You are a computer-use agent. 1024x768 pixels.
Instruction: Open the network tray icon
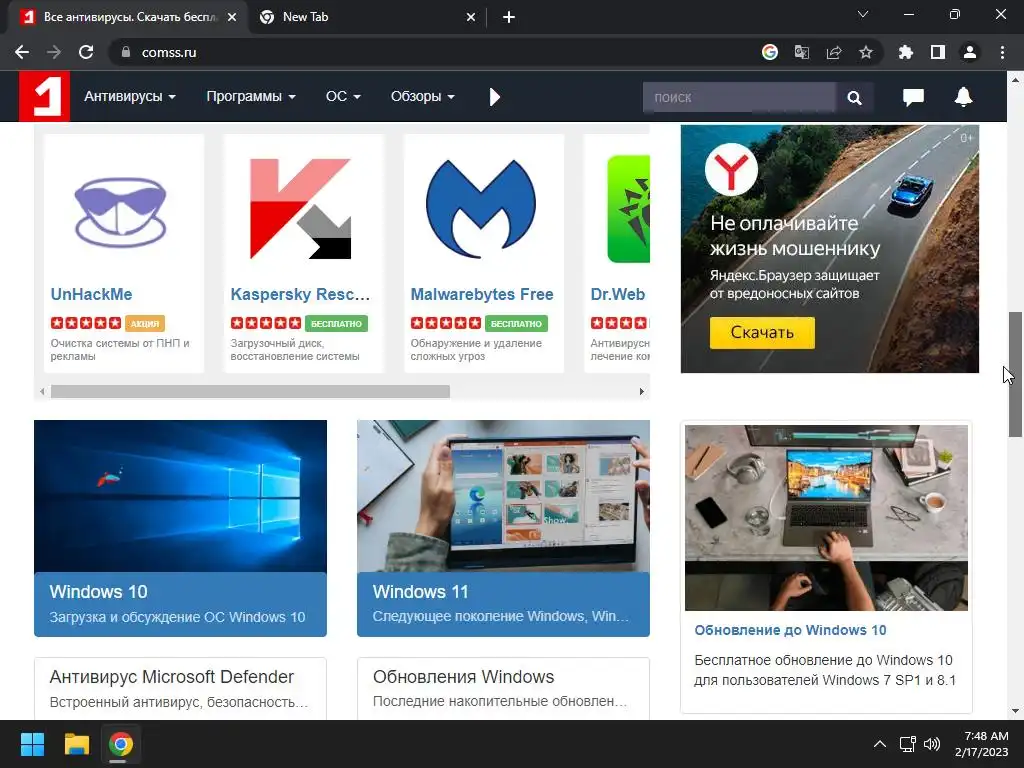click(907, 744)
